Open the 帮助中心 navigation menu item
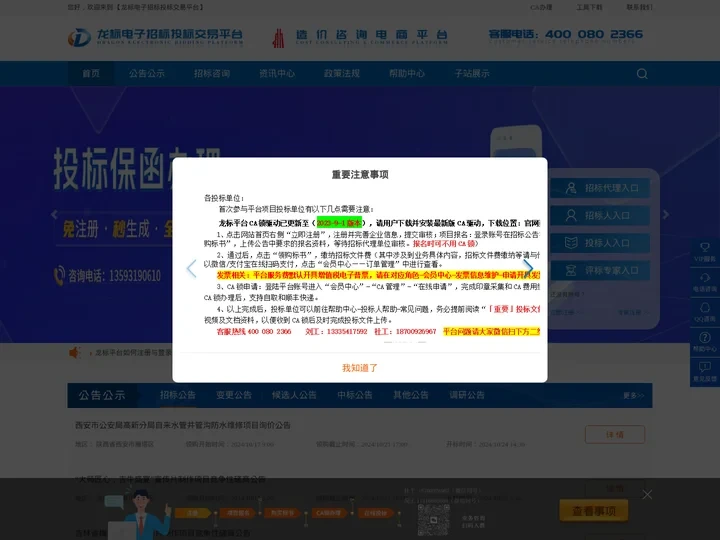This screenshot has width=720, height=540. (407, 73)
